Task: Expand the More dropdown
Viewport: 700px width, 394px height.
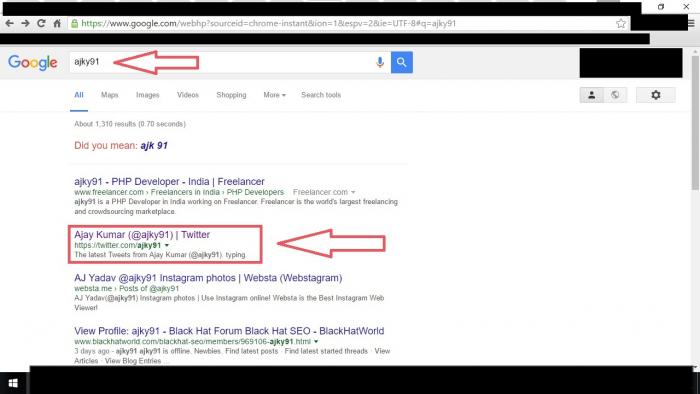Action: [x=274, y=95]
